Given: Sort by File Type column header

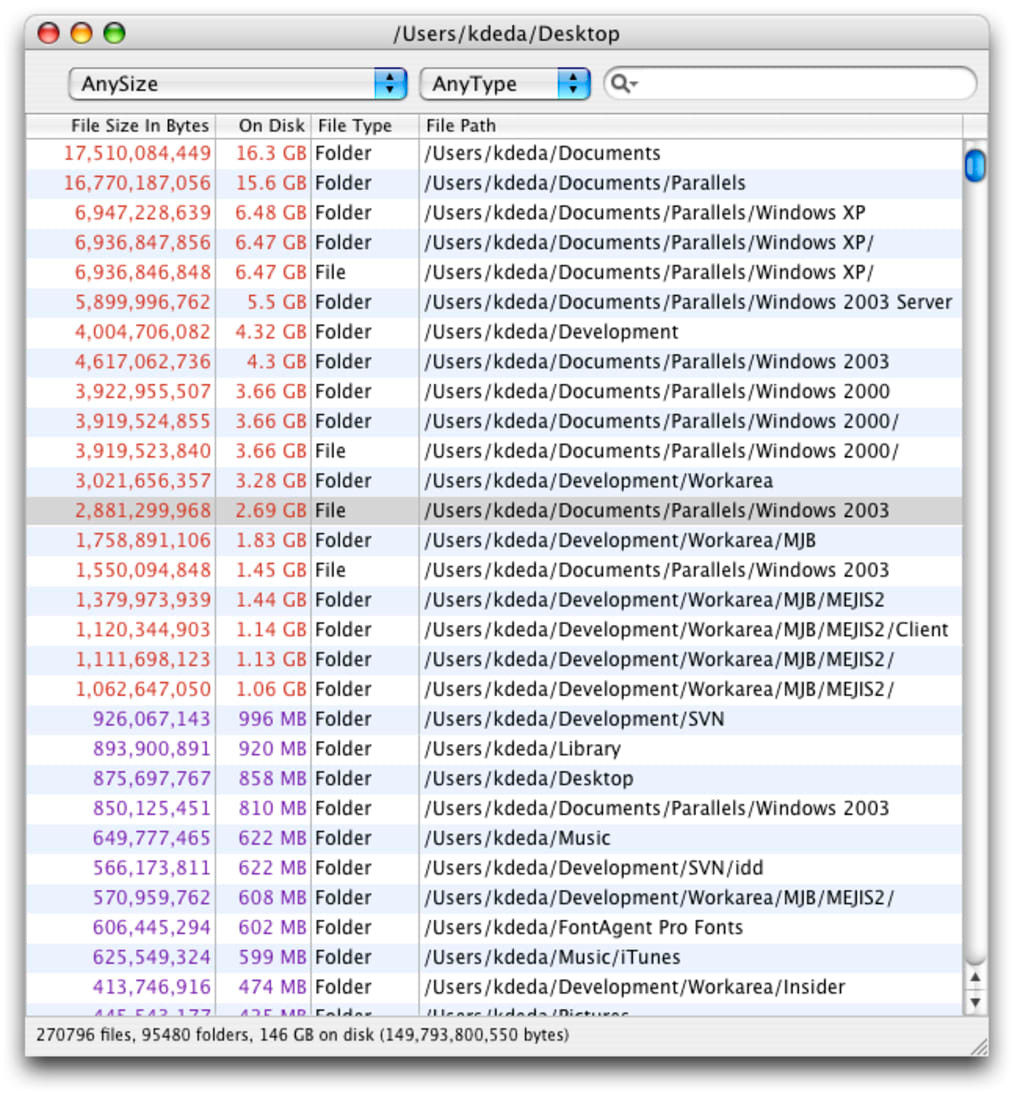Looking at the screenshot, I should coord(365,126).
